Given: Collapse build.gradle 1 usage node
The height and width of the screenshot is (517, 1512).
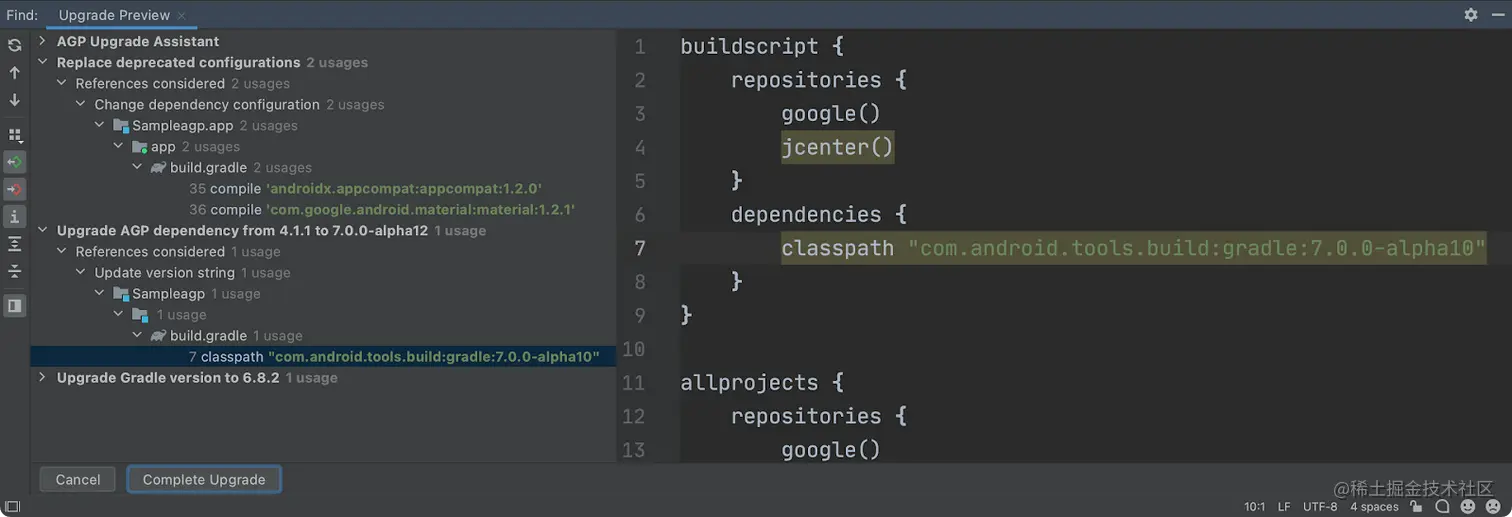Looking at the screenshot, I should click(x=137, y=335).
